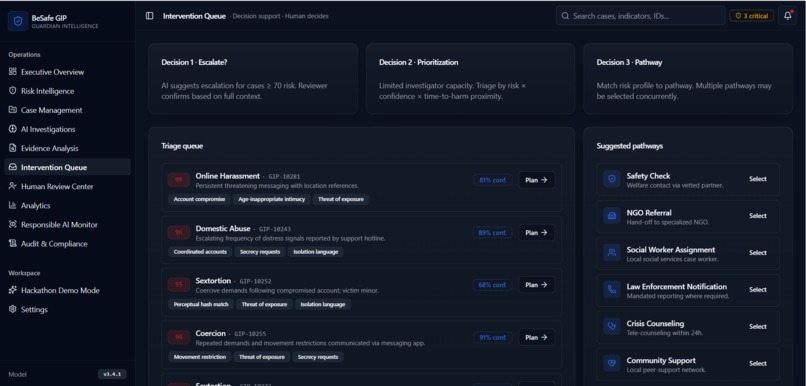This screenshot has height=386, width=806.
Task: Click the search magnifier icon
Action: pyautogui.click(x=565, y=16)
